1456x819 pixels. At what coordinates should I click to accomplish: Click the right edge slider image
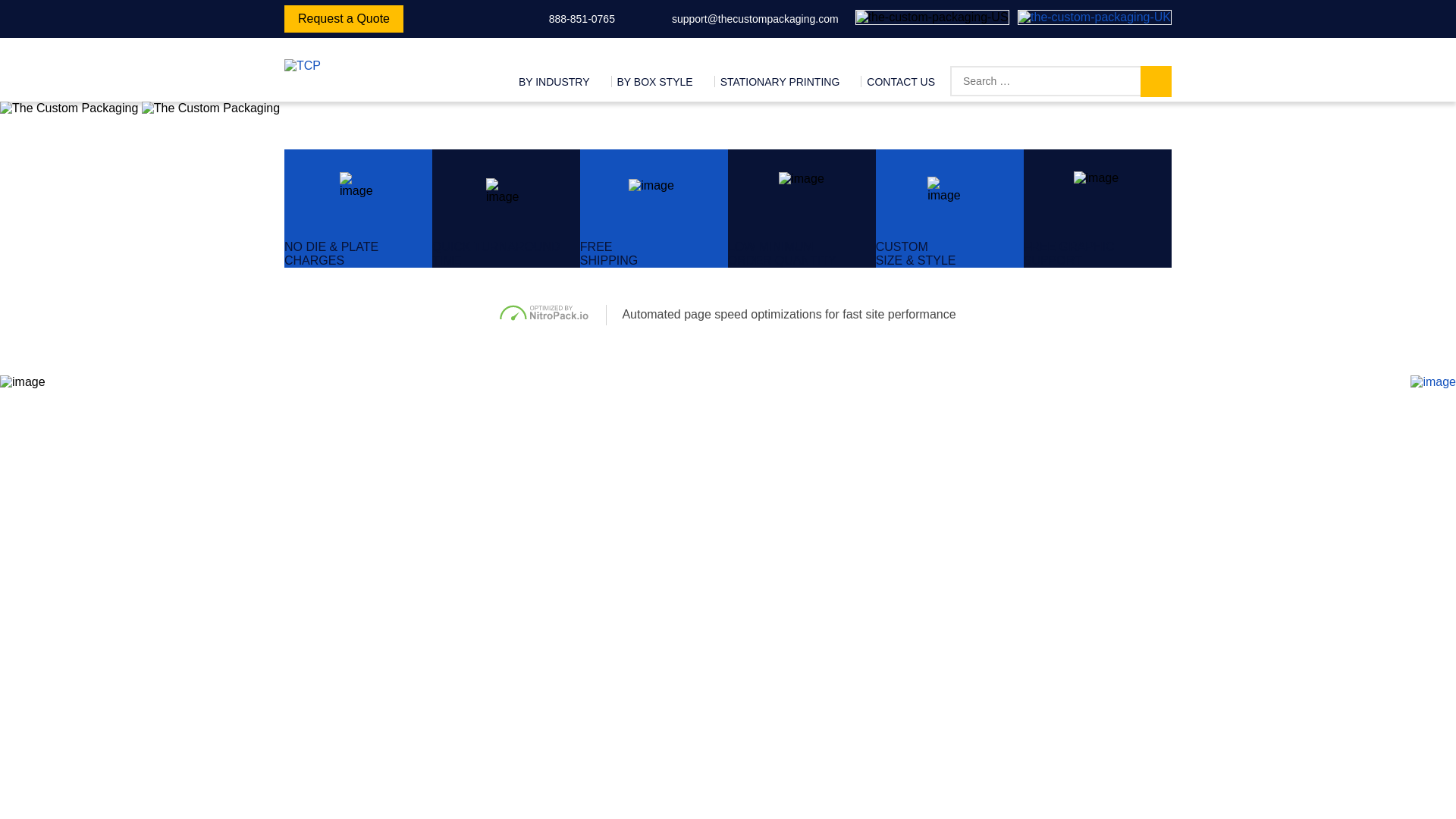coord(1432,382)
